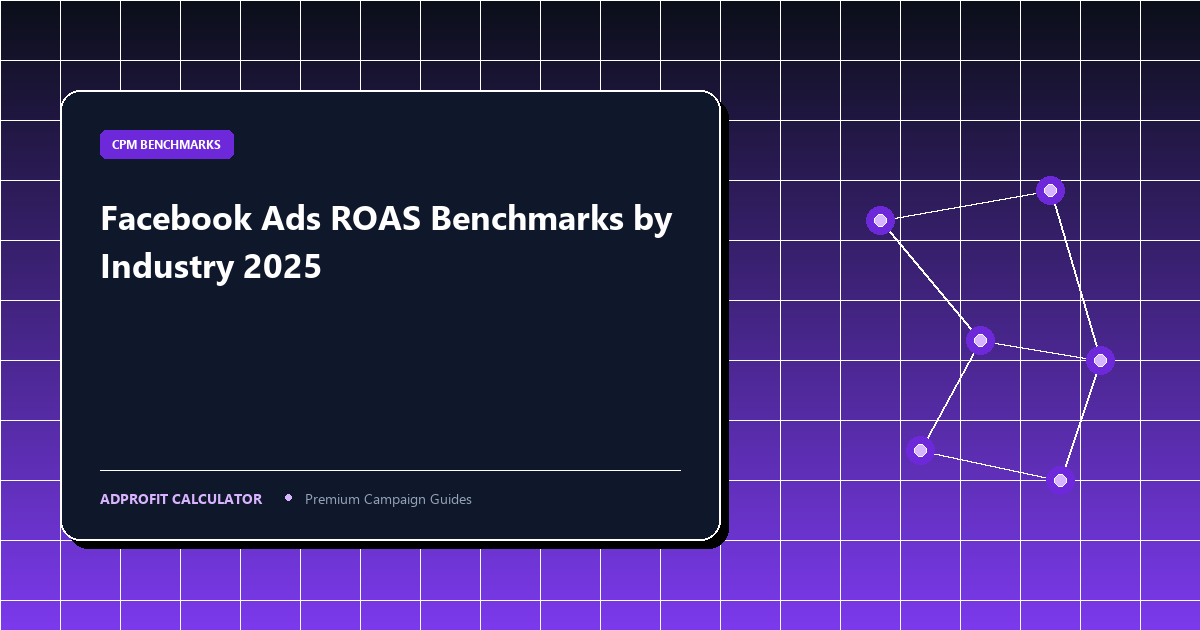This screenshot has height=630, width=1200.
Task: Click the CPM BENCHMARKS tag badge
Action: click(x=167, y=145)
